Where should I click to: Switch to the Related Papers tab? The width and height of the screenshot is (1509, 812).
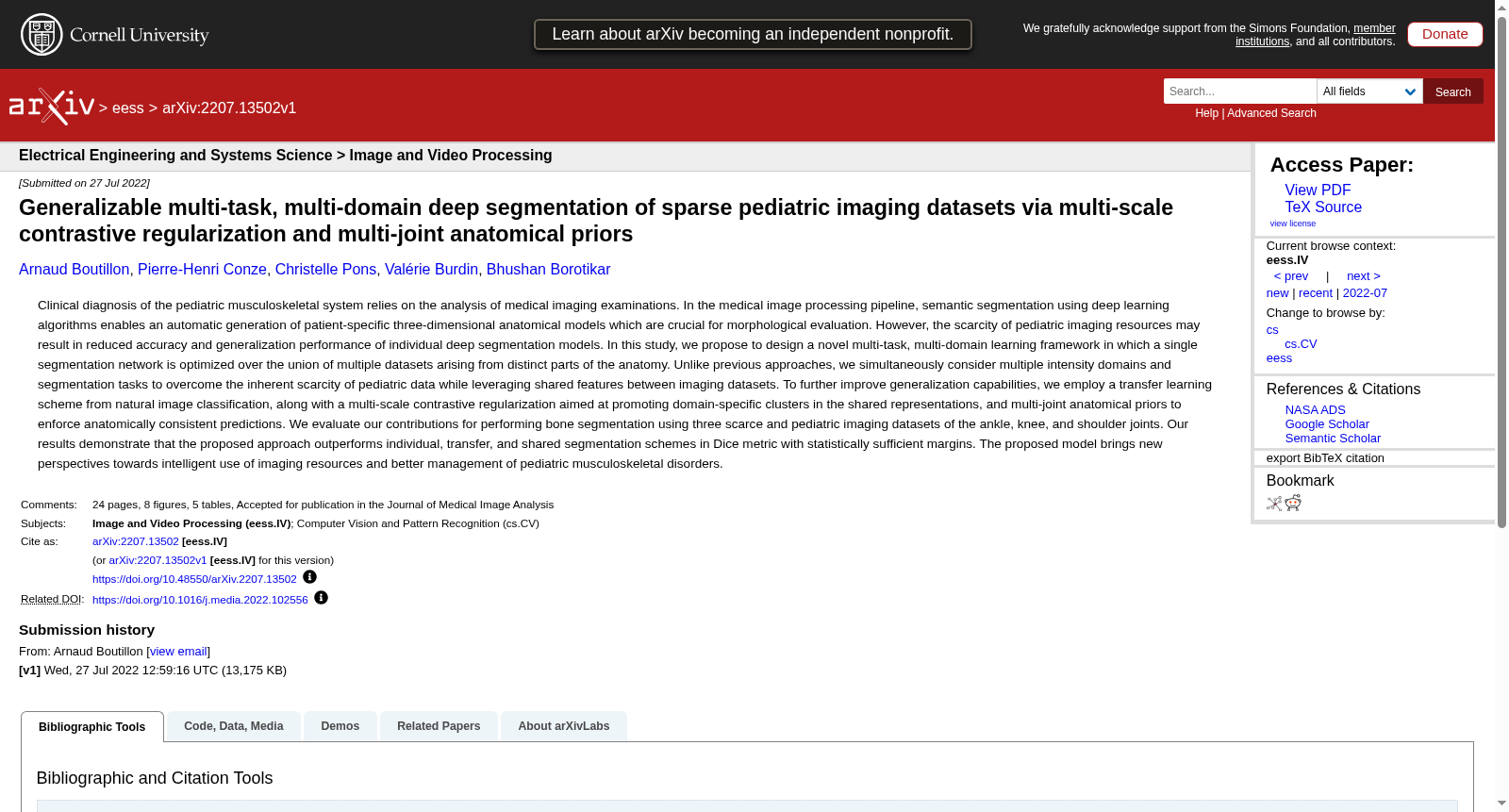(x=439, y=726)
